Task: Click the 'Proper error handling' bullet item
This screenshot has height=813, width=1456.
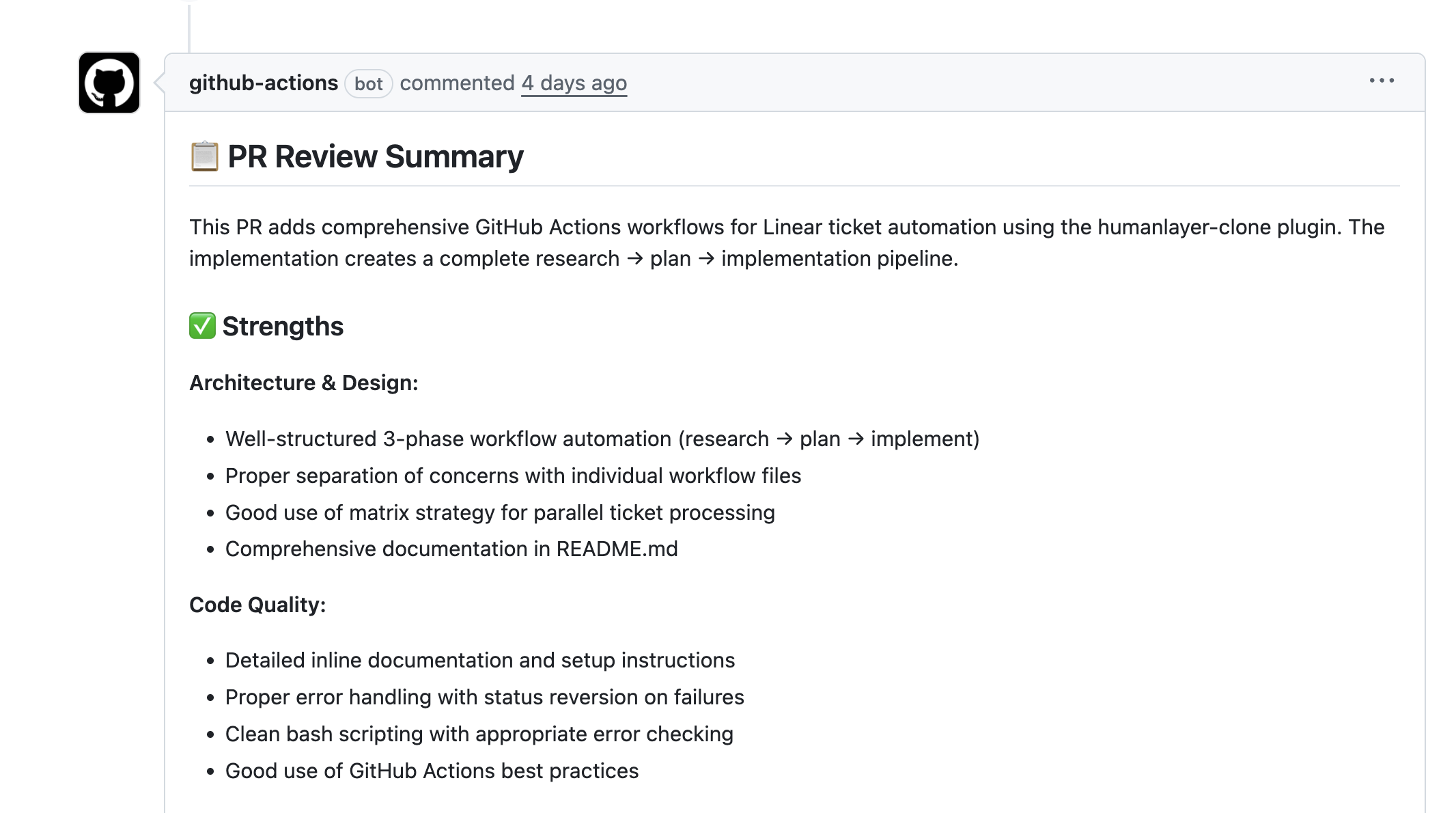Action: tap(484, 697)
